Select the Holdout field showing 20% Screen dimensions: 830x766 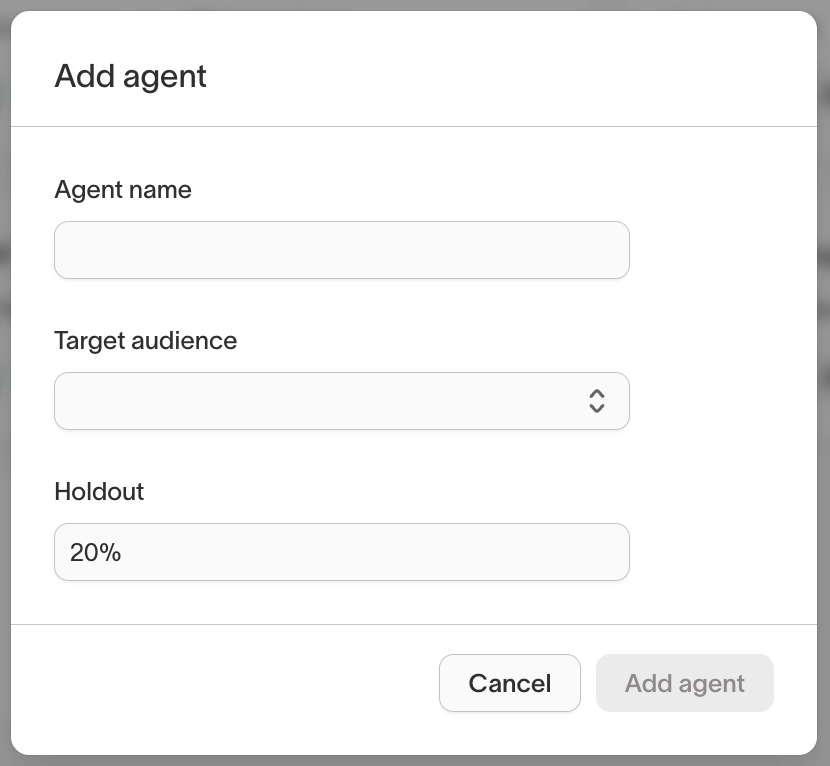coord(342,552)
